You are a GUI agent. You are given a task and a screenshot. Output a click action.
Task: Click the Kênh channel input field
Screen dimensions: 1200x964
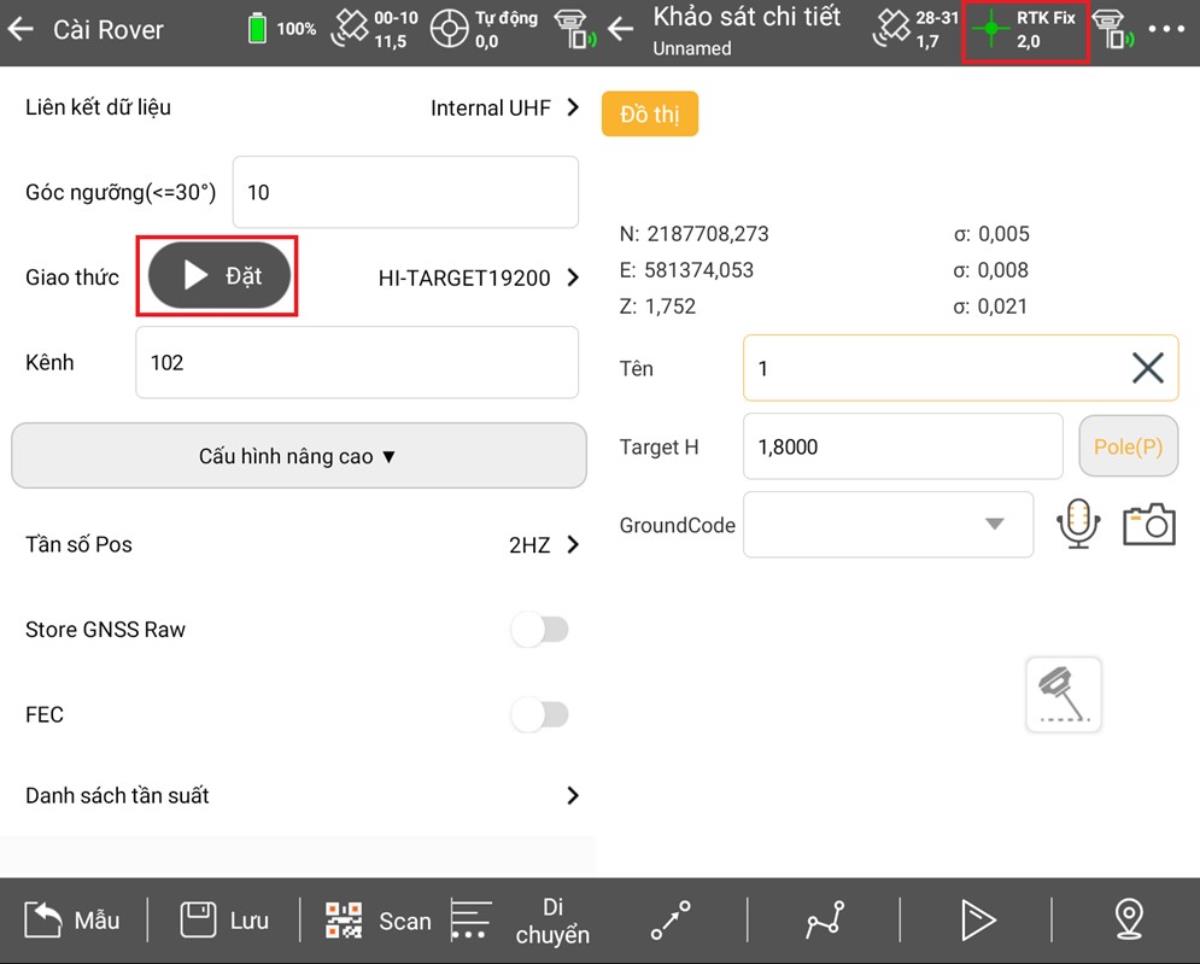click(356, 363)
